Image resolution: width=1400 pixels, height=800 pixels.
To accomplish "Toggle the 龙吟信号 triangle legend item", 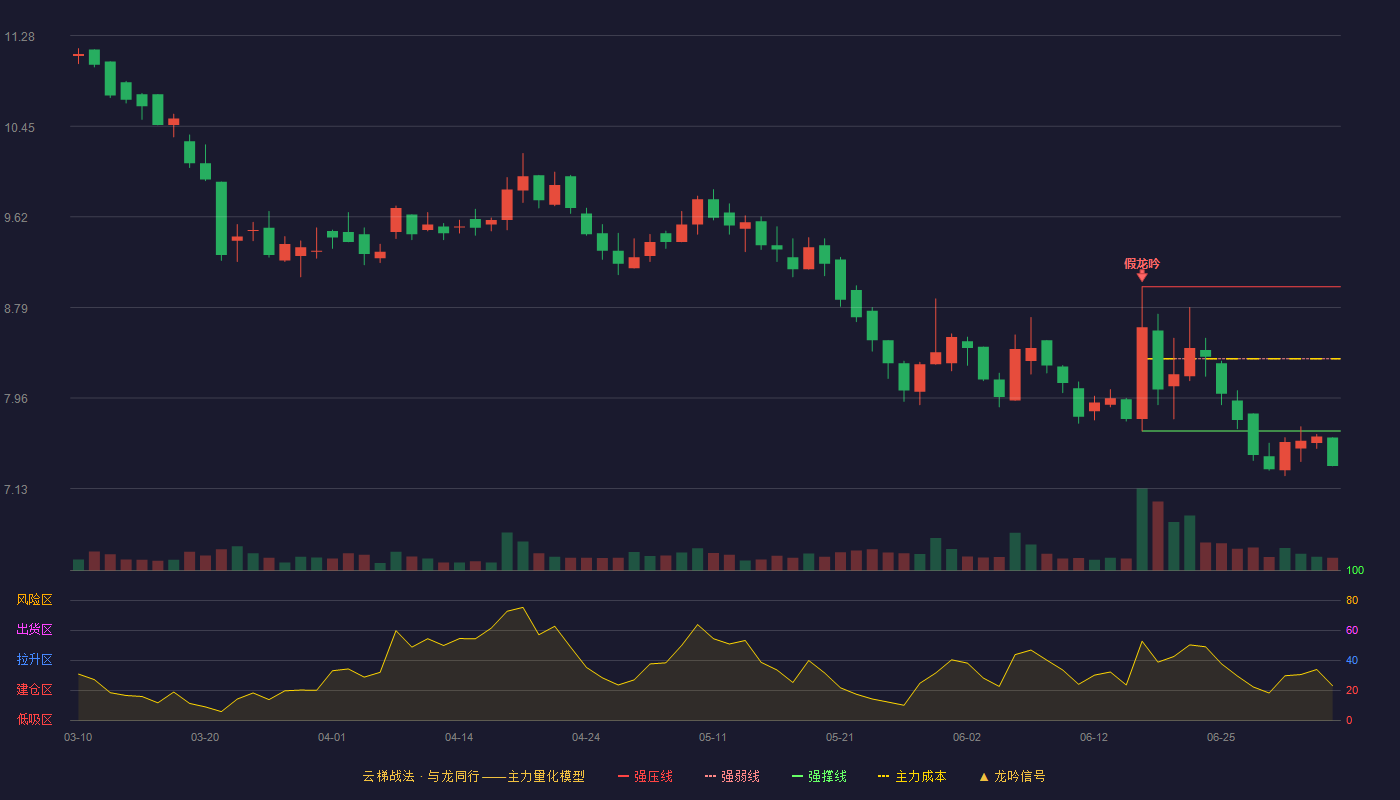I will point(1012,776).
